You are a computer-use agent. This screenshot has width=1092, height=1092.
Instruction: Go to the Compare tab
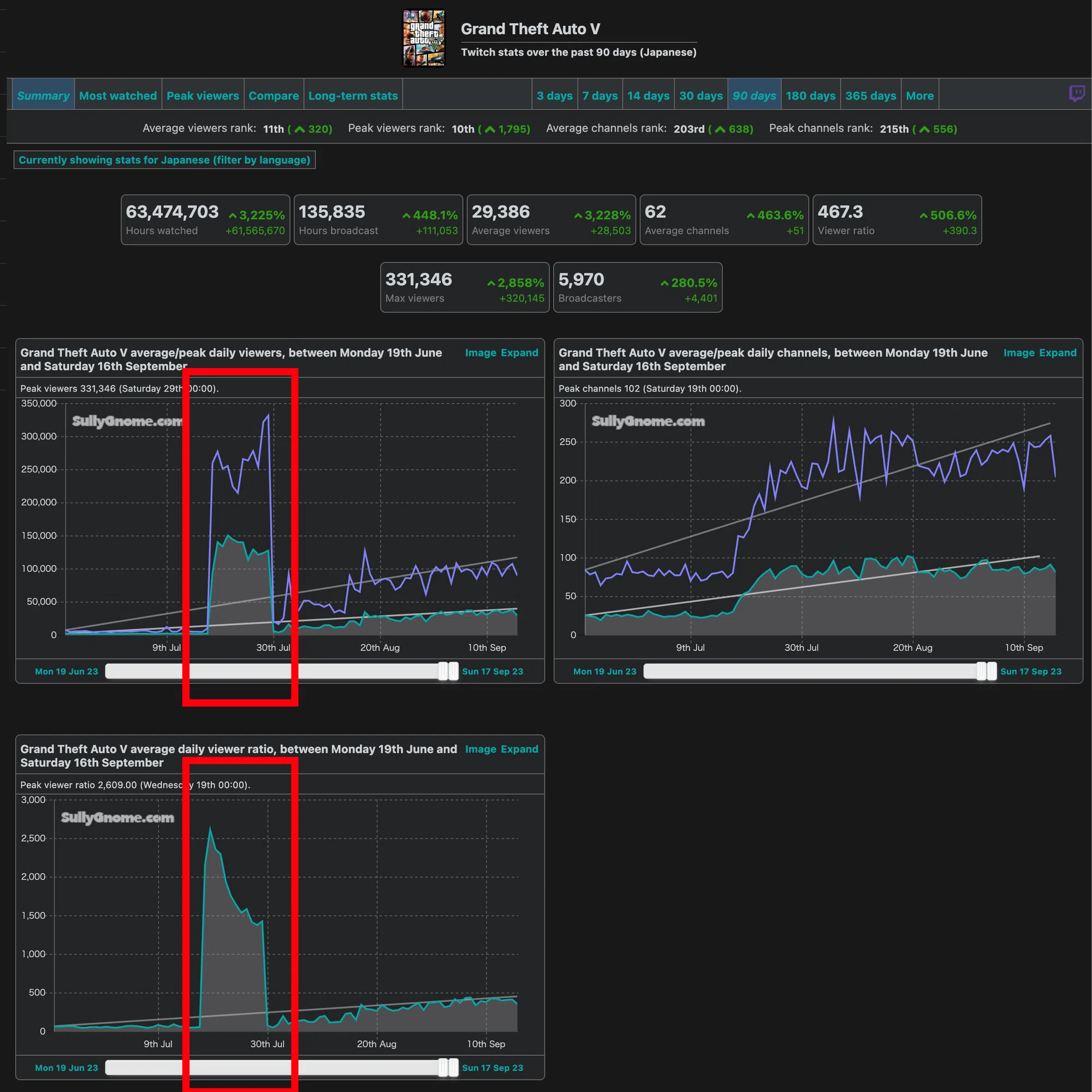tap(274, 96)
